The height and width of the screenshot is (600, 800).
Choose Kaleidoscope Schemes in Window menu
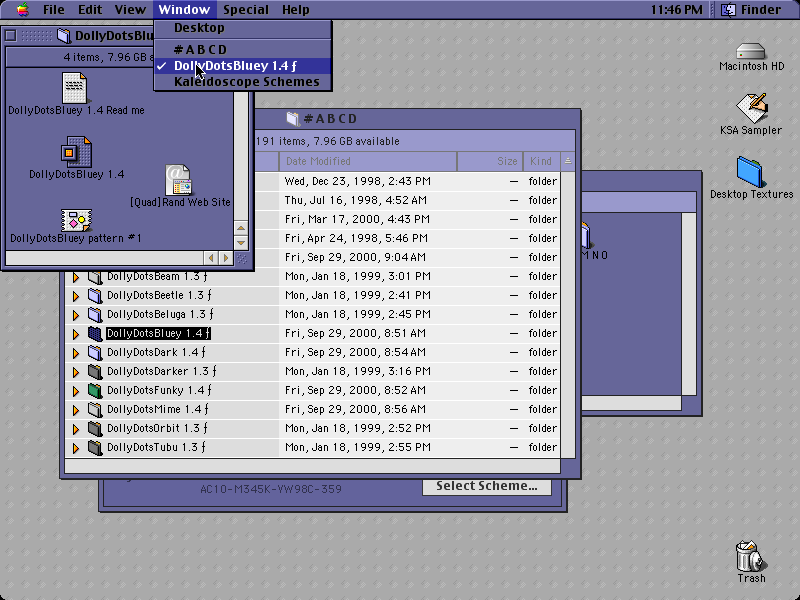(243, 82)
